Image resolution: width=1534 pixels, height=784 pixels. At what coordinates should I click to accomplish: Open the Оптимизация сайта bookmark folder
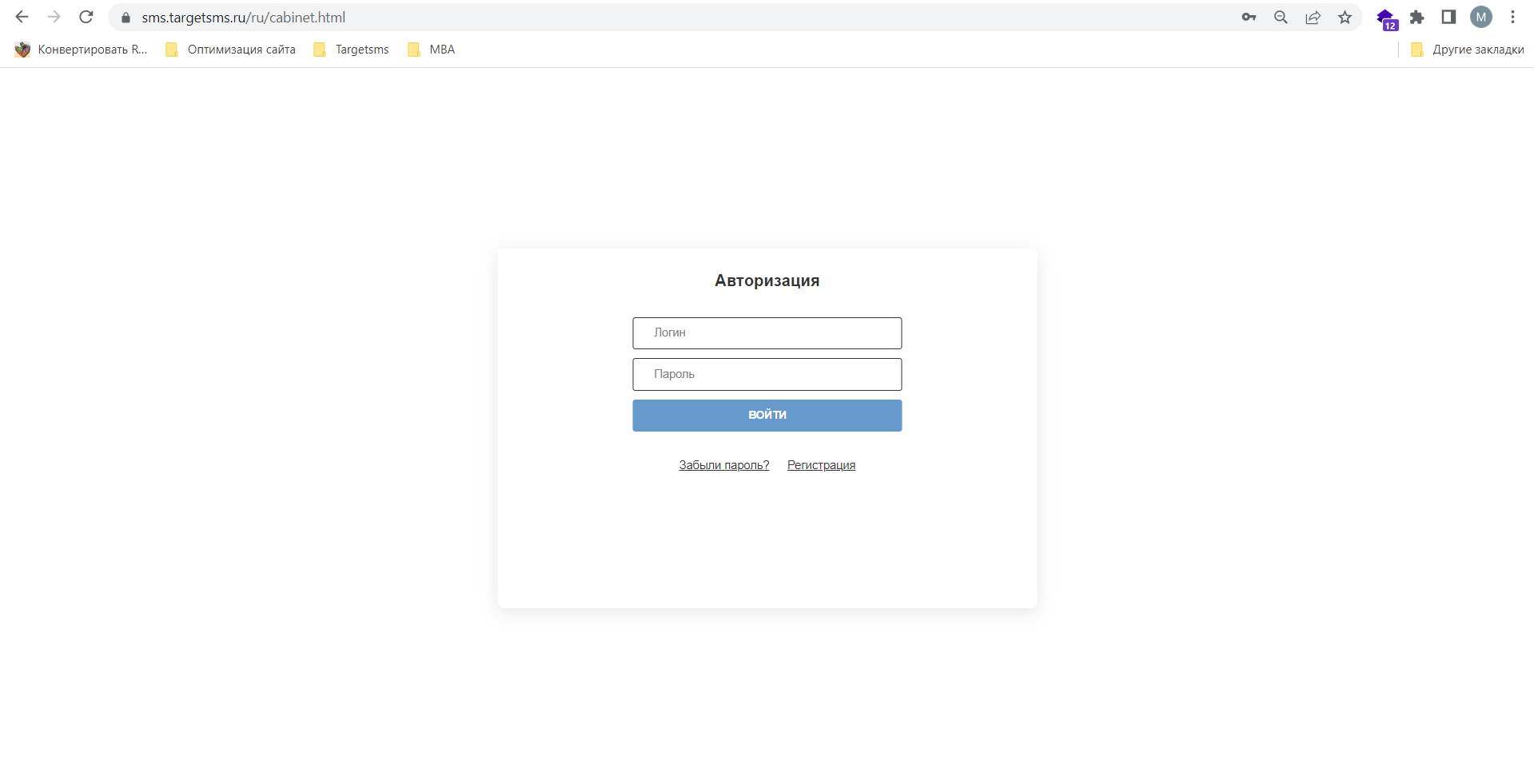[230, 50]
